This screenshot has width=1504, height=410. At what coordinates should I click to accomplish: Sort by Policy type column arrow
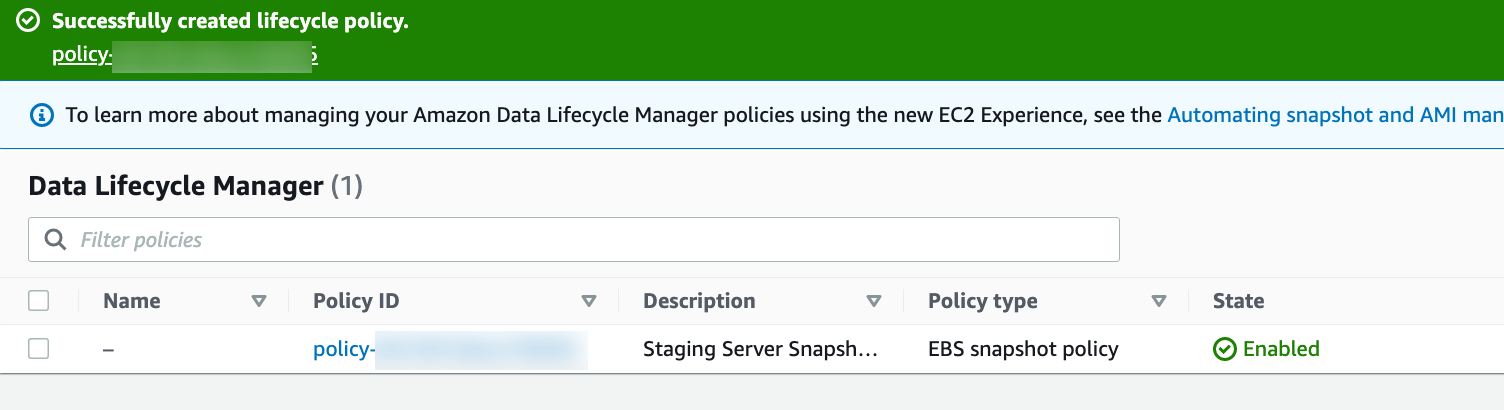[1159, 301]
